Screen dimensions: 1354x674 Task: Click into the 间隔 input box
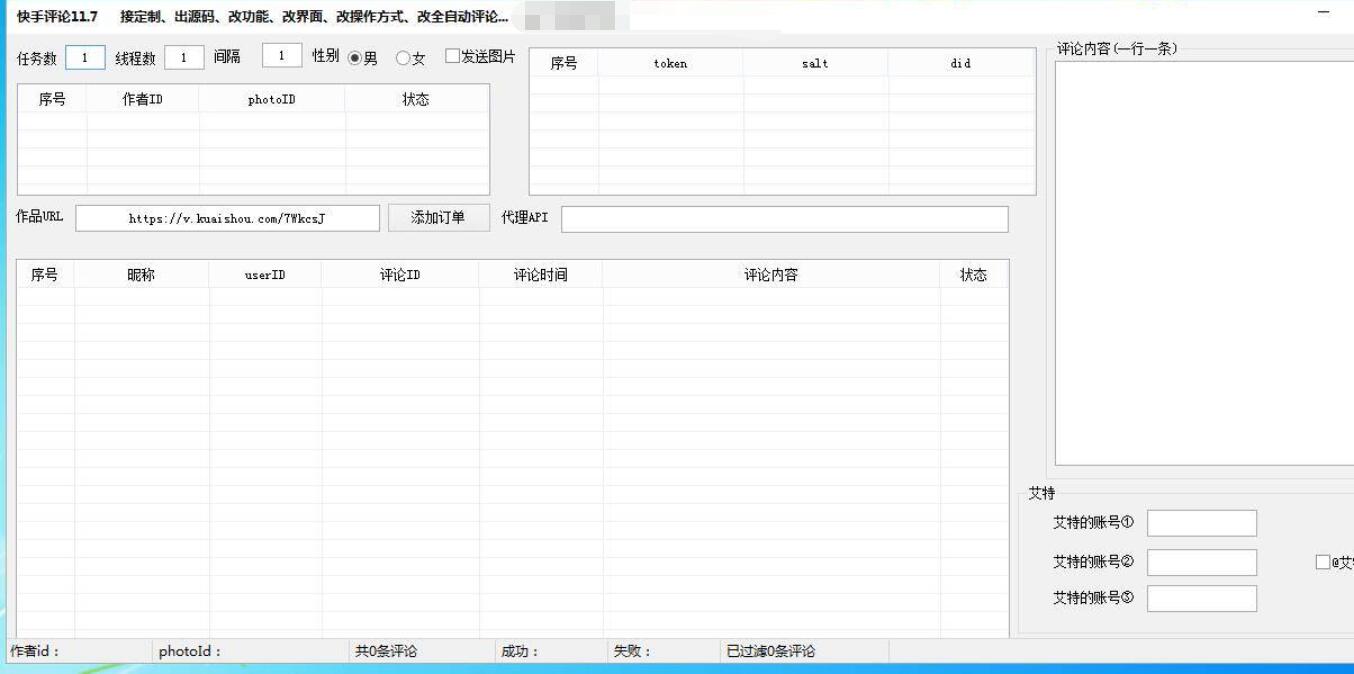coord(282,56)
